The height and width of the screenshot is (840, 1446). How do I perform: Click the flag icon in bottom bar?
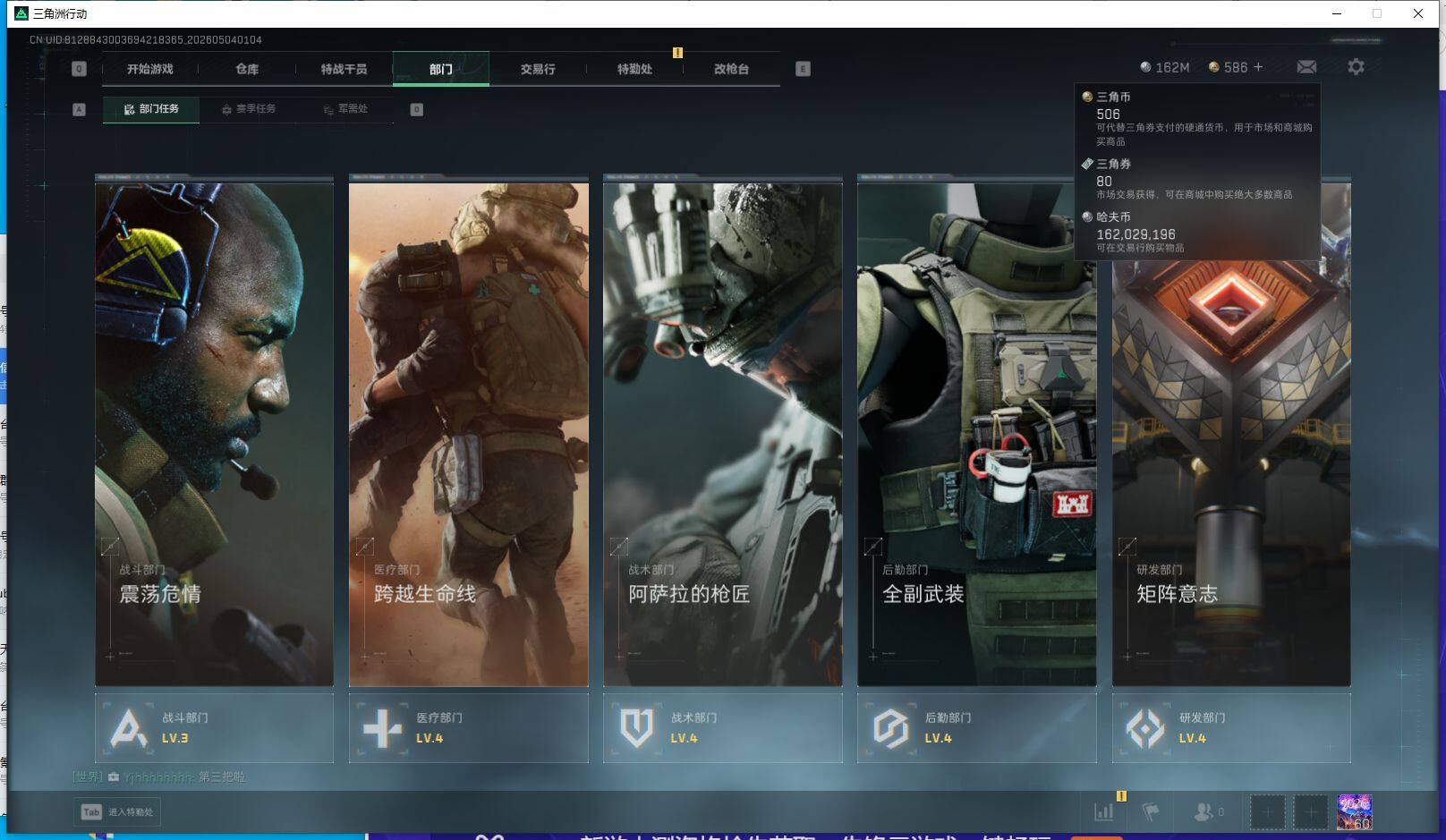click(1151, 812)
